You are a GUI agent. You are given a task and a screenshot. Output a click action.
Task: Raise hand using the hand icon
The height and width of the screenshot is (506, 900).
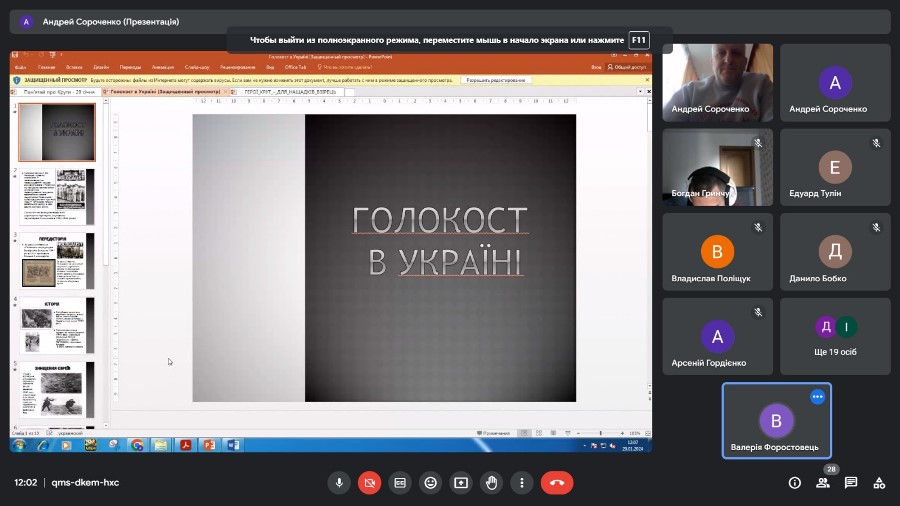491,482
